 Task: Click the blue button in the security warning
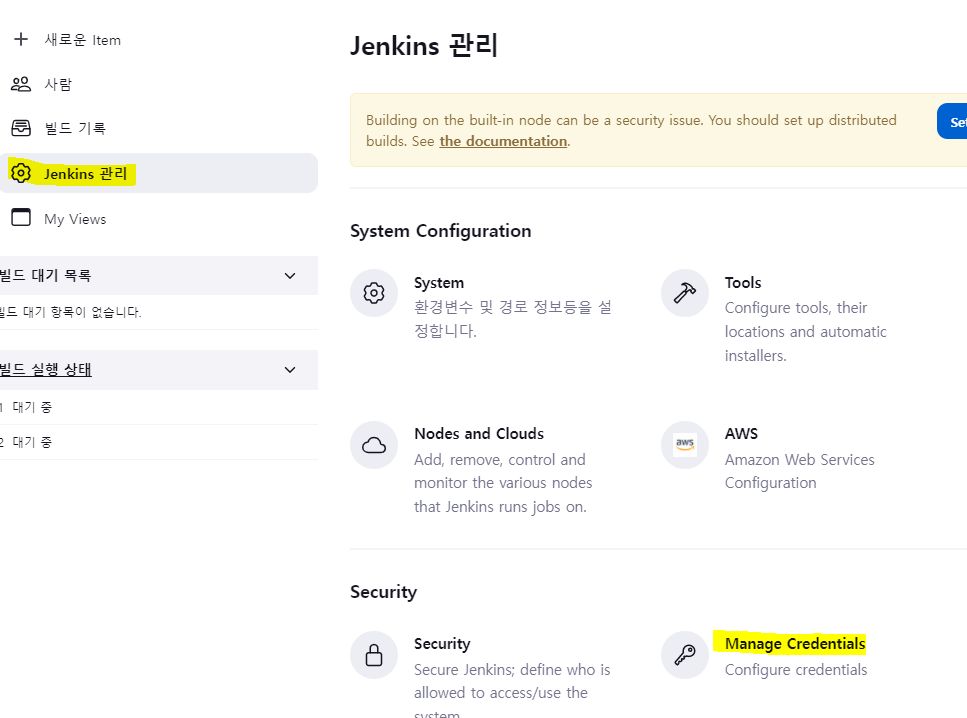(952, 122)
